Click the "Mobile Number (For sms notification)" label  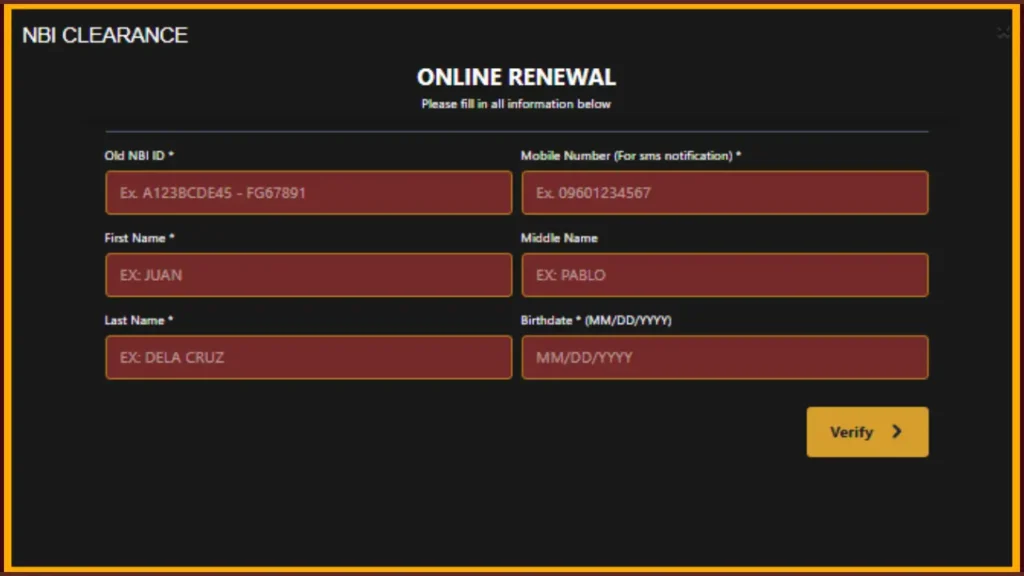(630, 156)
